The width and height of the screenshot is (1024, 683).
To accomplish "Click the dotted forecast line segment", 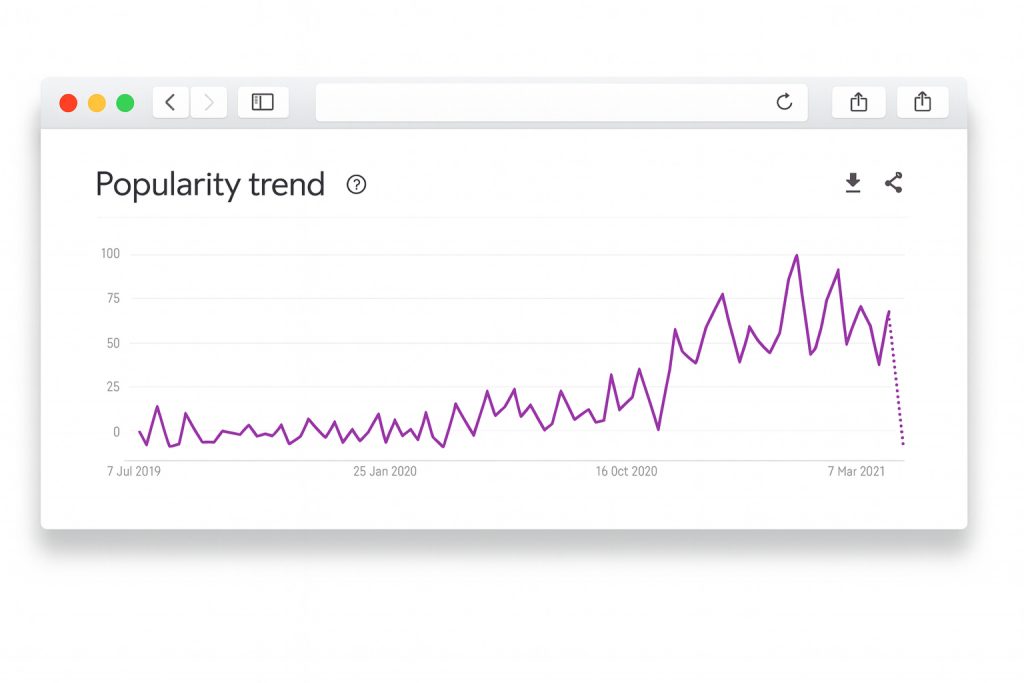I will point(896,382).
